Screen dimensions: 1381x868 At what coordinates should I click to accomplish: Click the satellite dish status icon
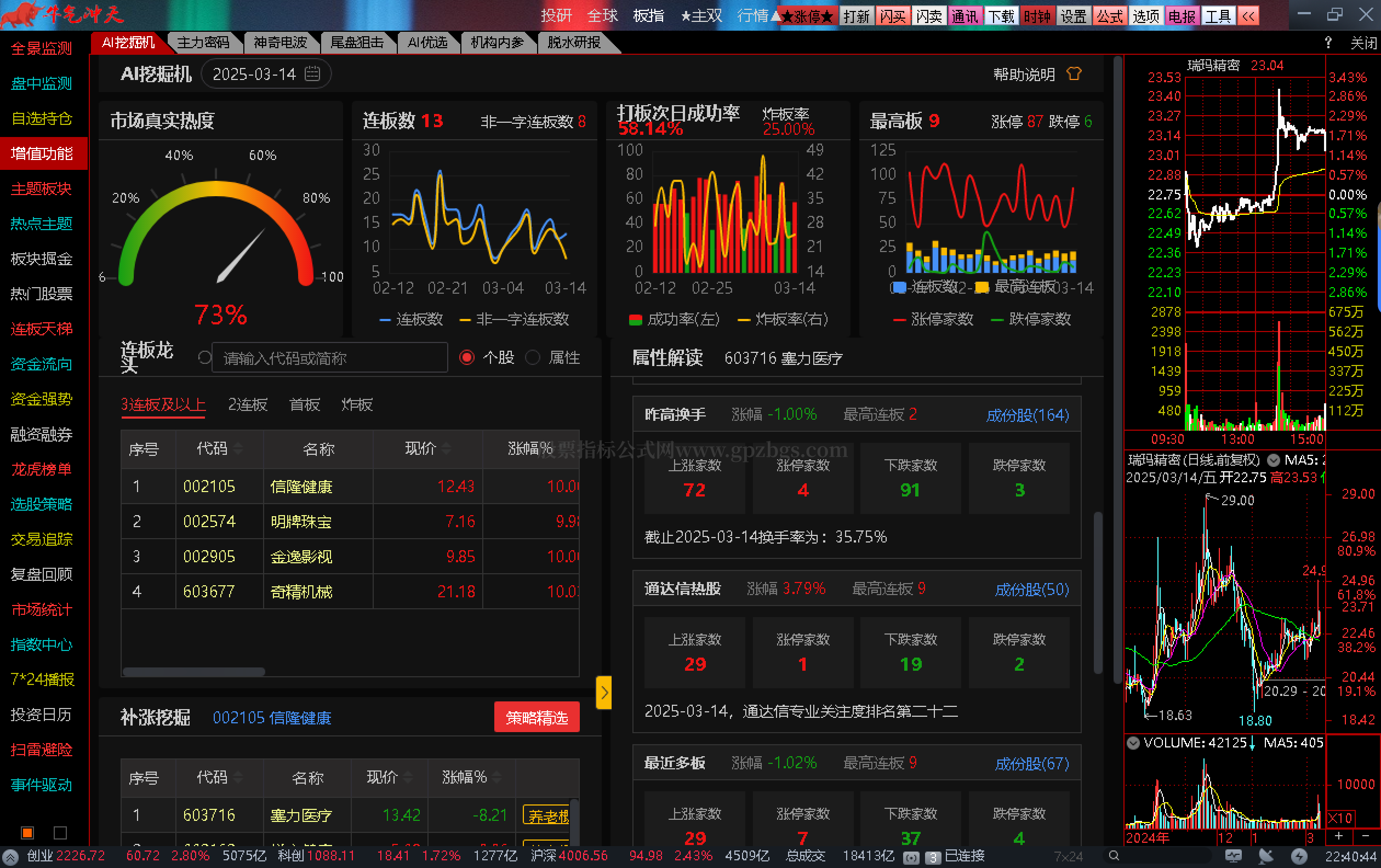point(1266,855)
